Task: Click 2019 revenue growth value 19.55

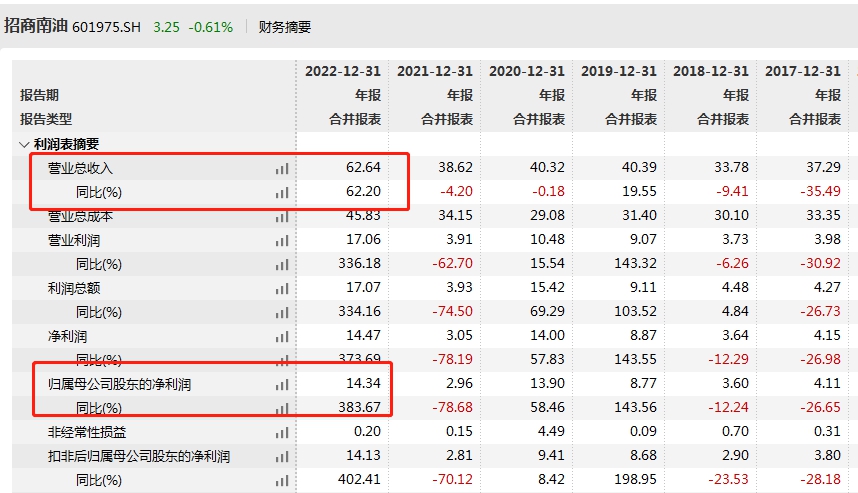Action: pyautogui.click(x=639, y=192)
